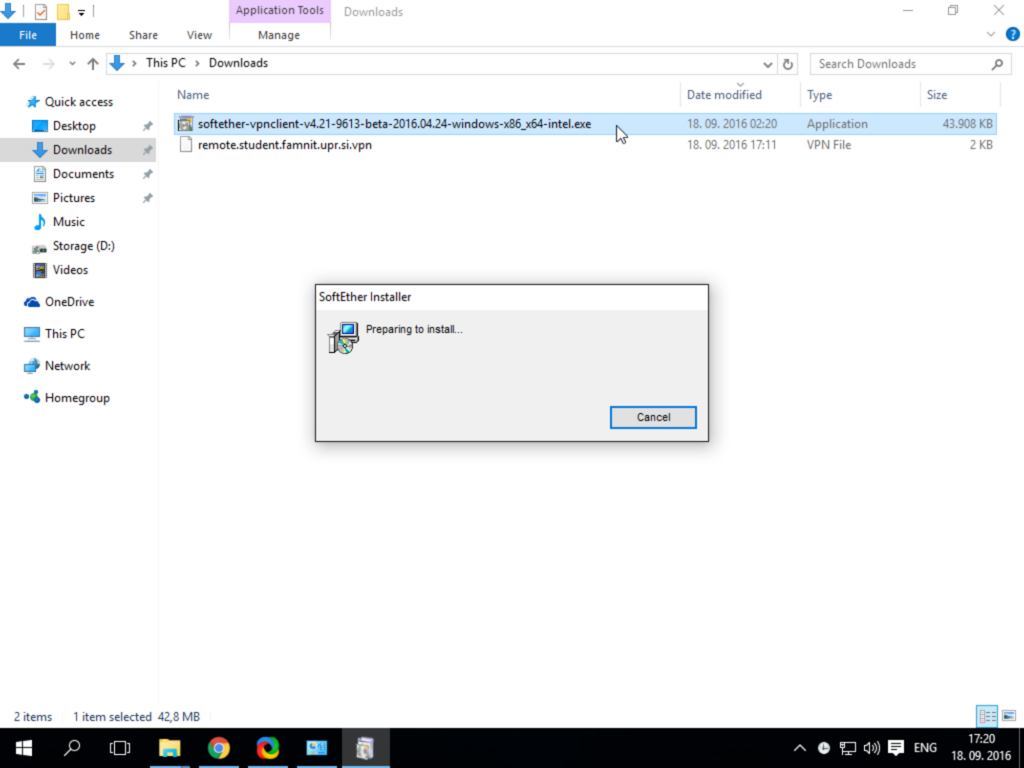The height and width of the screenshot is (768, 1024).
Task: Open the View ribbon tab
Action: 199,35
